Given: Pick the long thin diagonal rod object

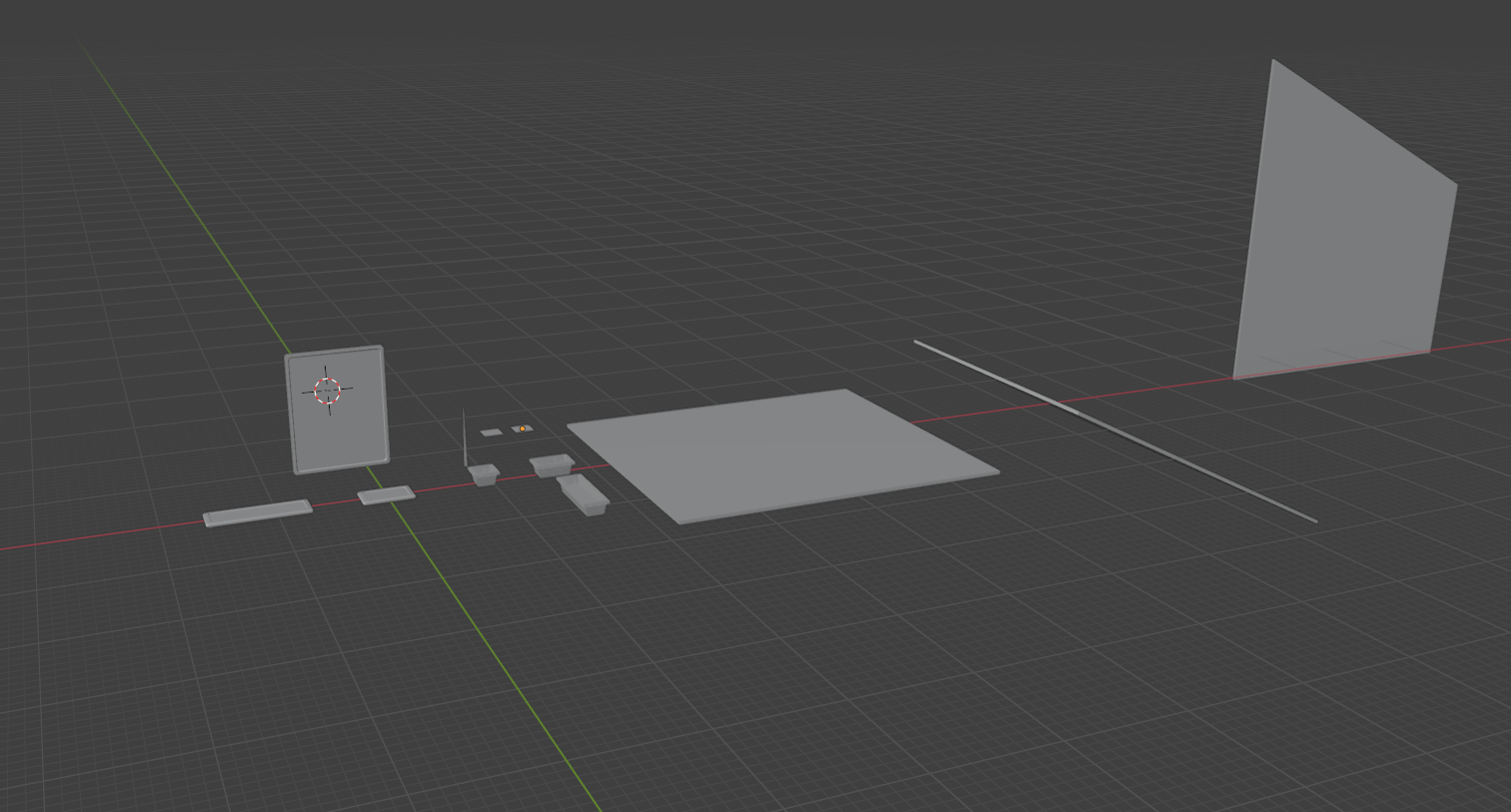Looking at the screenshot, I should coord(1115,430).
